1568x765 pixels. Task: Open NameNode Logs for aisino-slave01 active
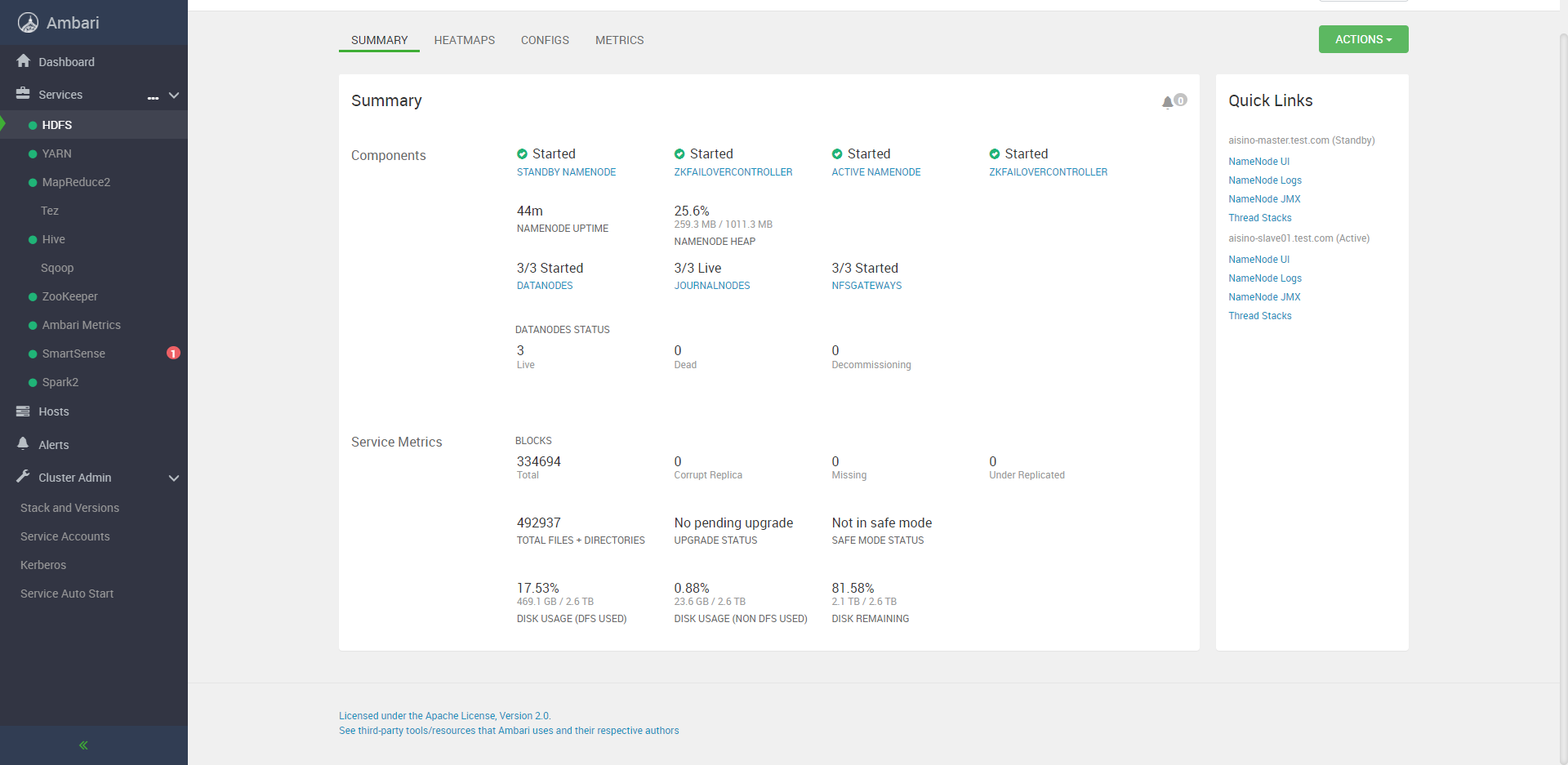[x=1265, y=278]
